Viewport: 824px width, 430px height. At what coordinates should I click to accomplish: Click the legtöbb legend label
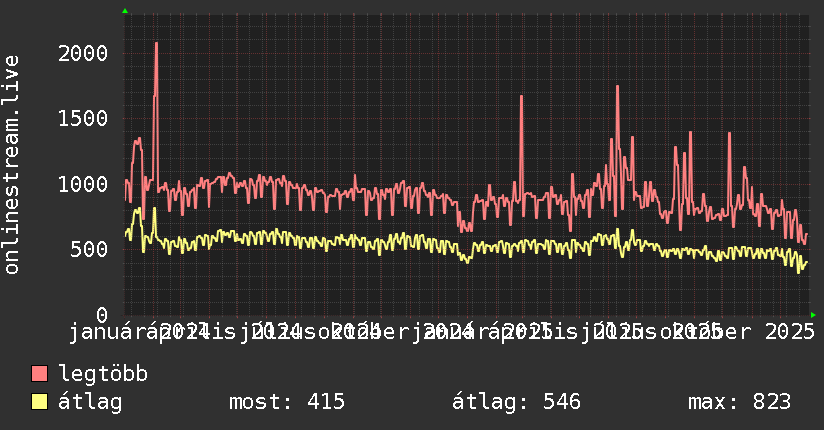103,373
